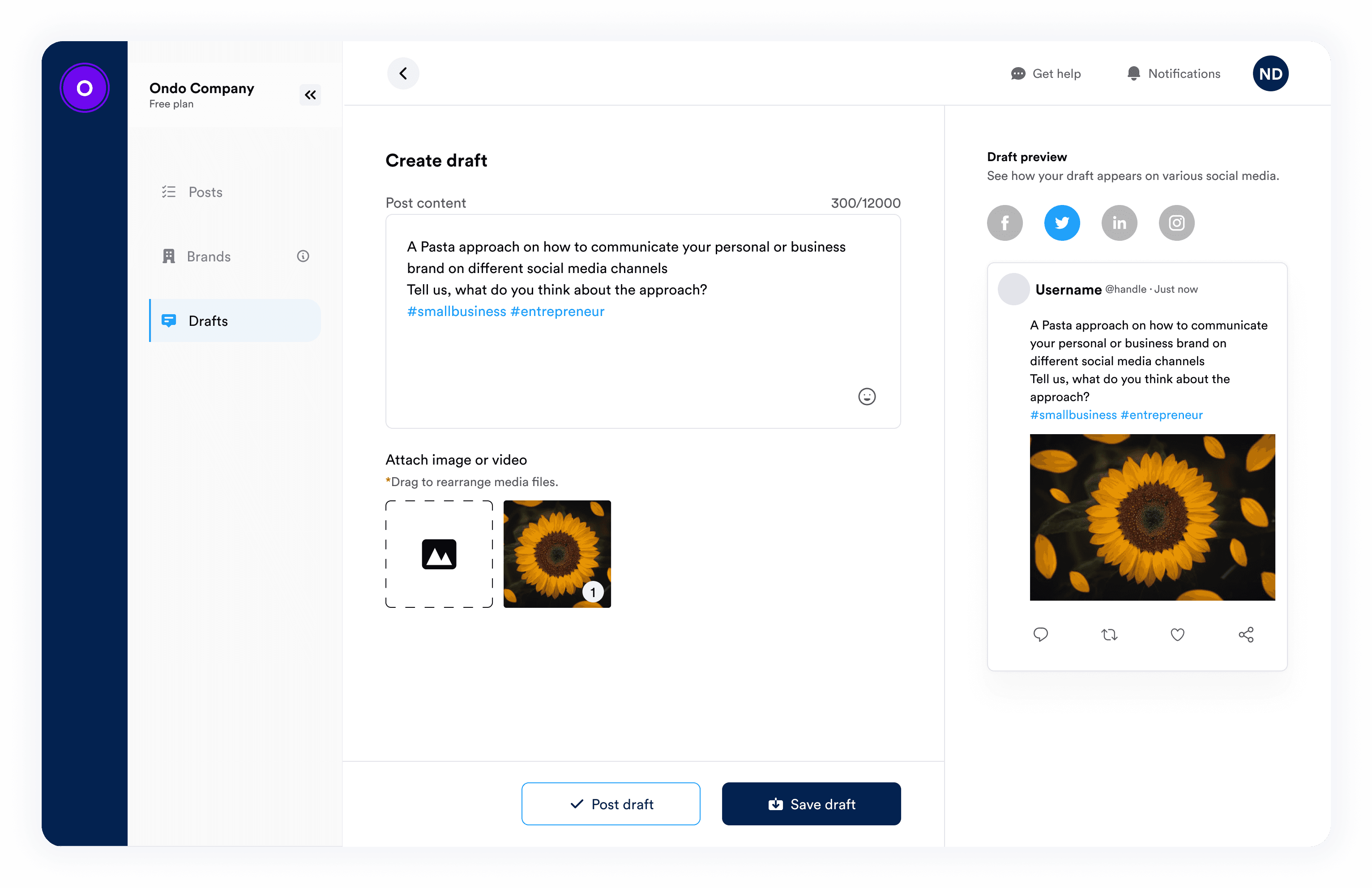Switch preview to Facebook icon
This screenshot has width=1372, height=888.
(x=1004, y=223)
